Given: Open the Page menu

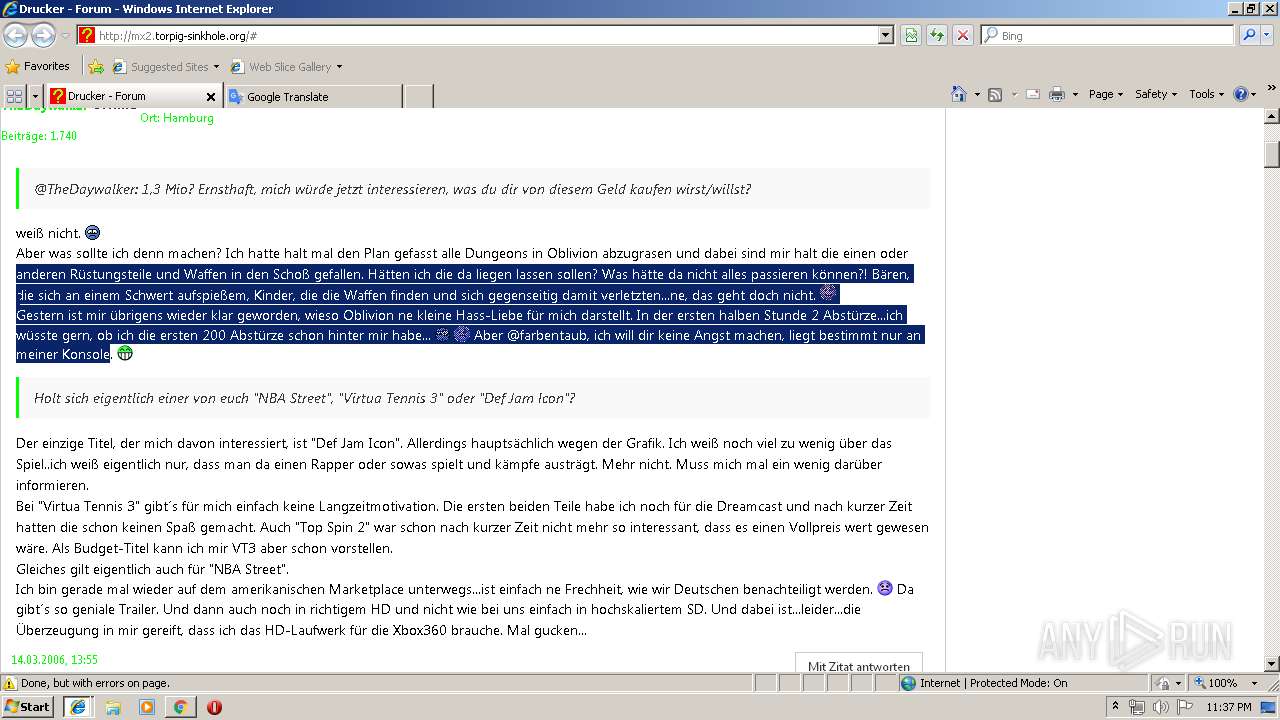Looking at the screenshot, I should click(1105, 94).
